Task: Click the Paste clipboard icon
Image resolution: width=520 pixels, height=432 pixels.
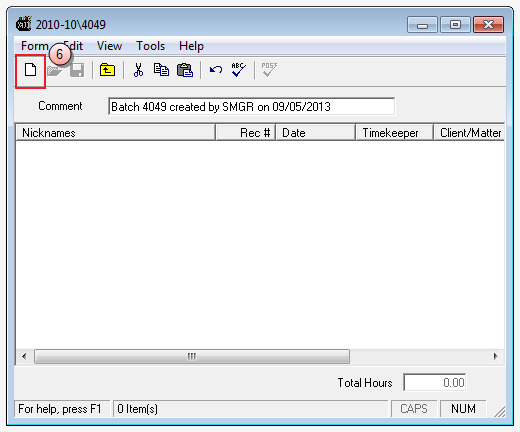Action: pos(185,70)
